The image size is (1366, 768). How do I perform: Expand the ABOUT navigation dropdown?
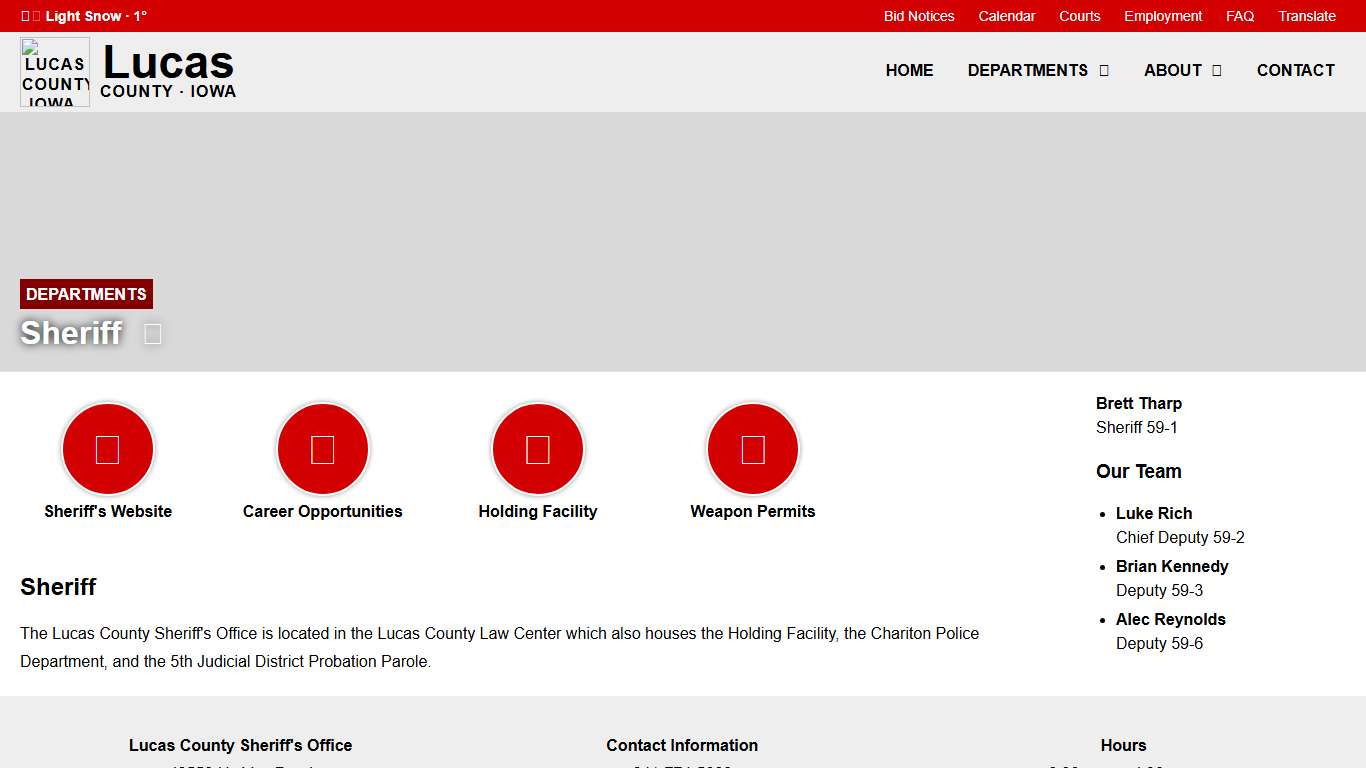1183,70
